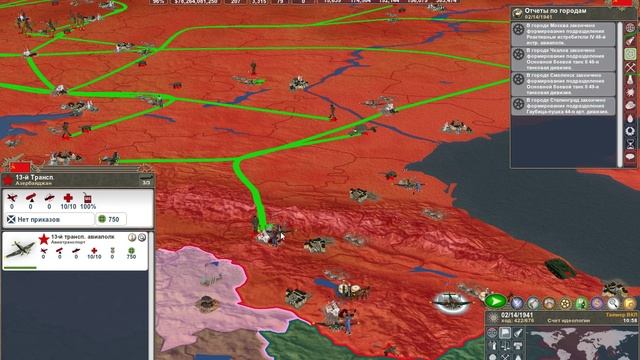Screen dimensions: 640x360
Task: Select the flashlight map filter icon
Action: pyautogui.click(x=518, y=333)
